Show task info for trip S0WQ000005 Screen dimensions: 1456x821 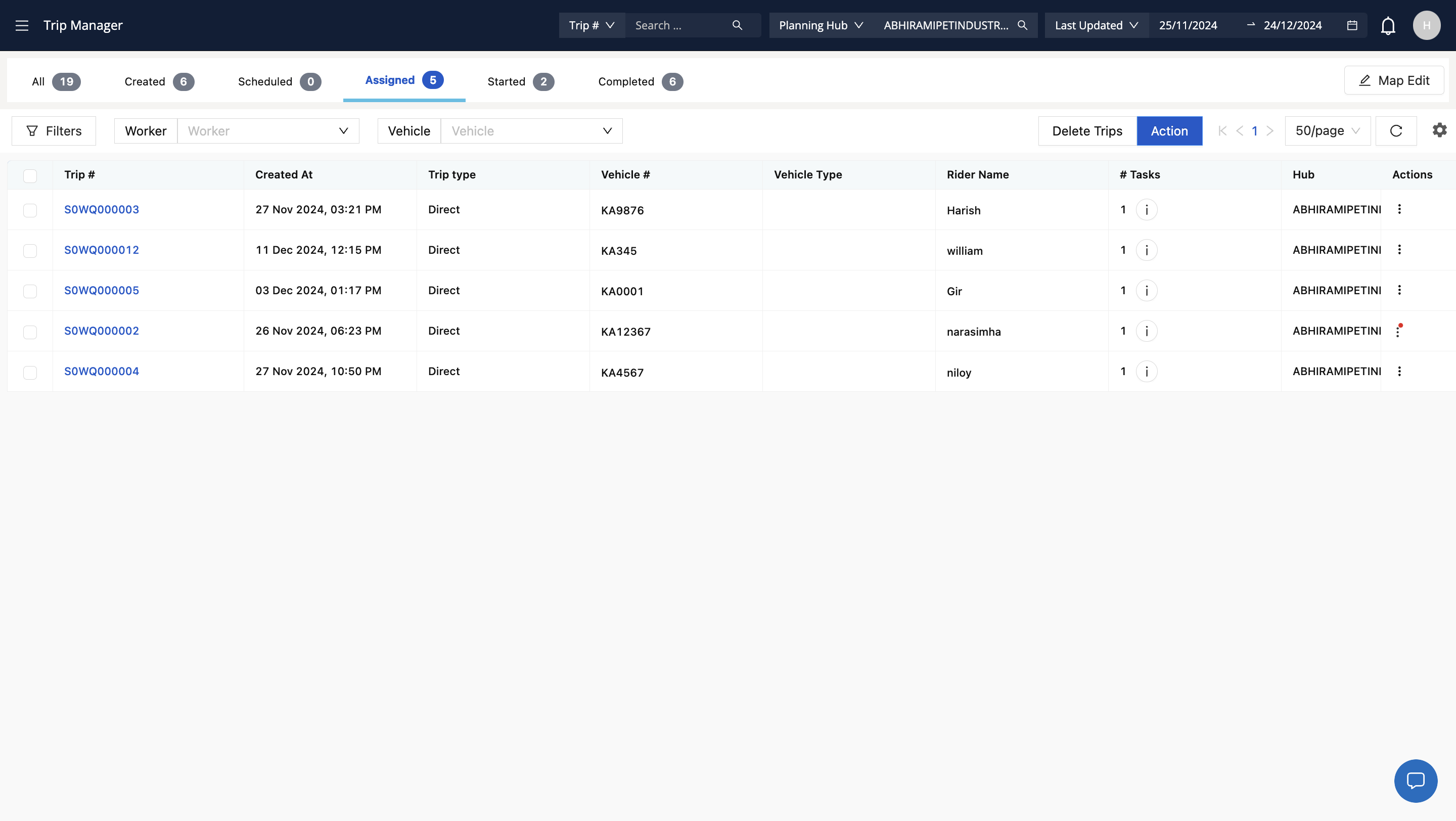coord(1147,290)
